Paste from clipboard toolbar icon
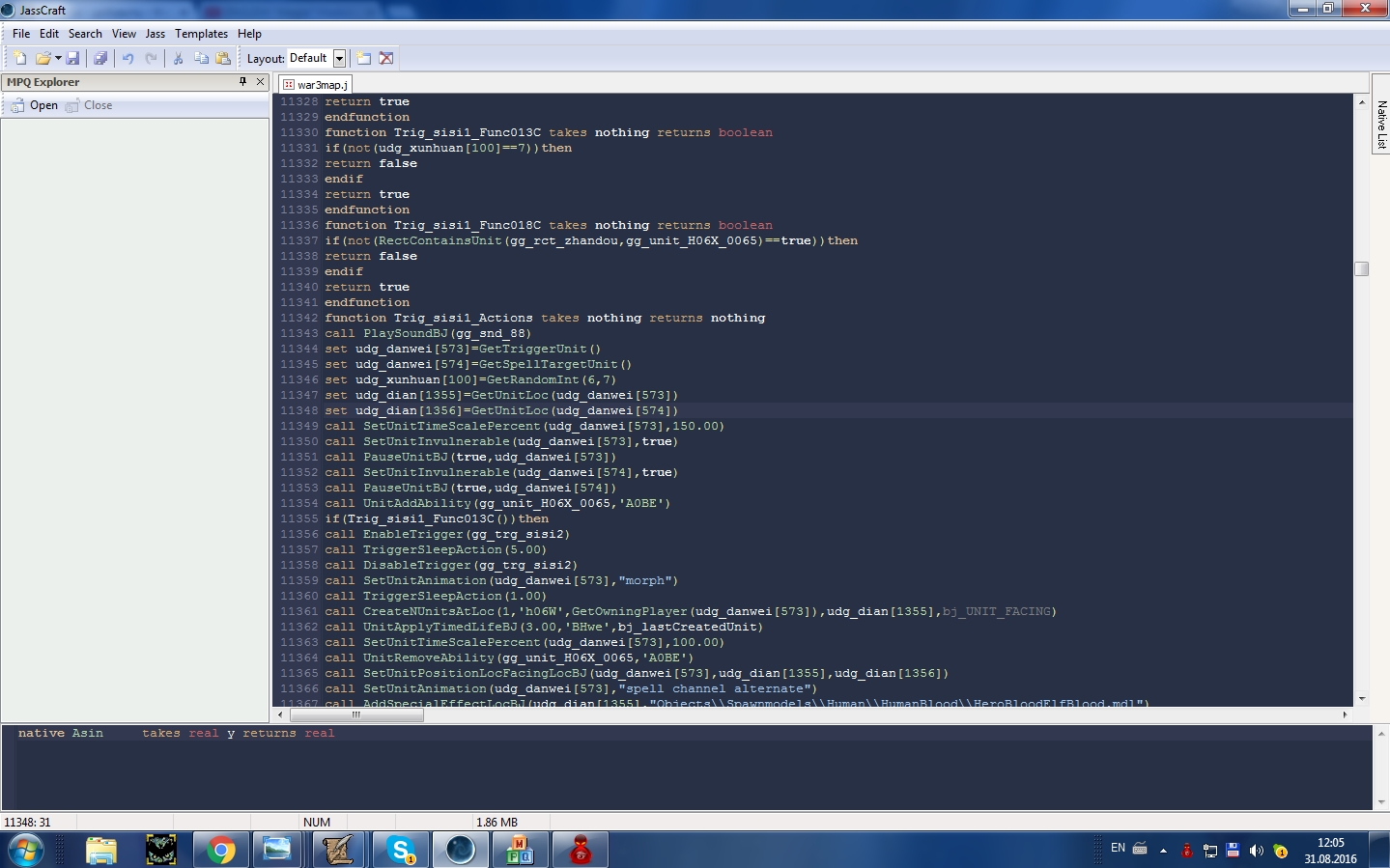 click(223, 58)
